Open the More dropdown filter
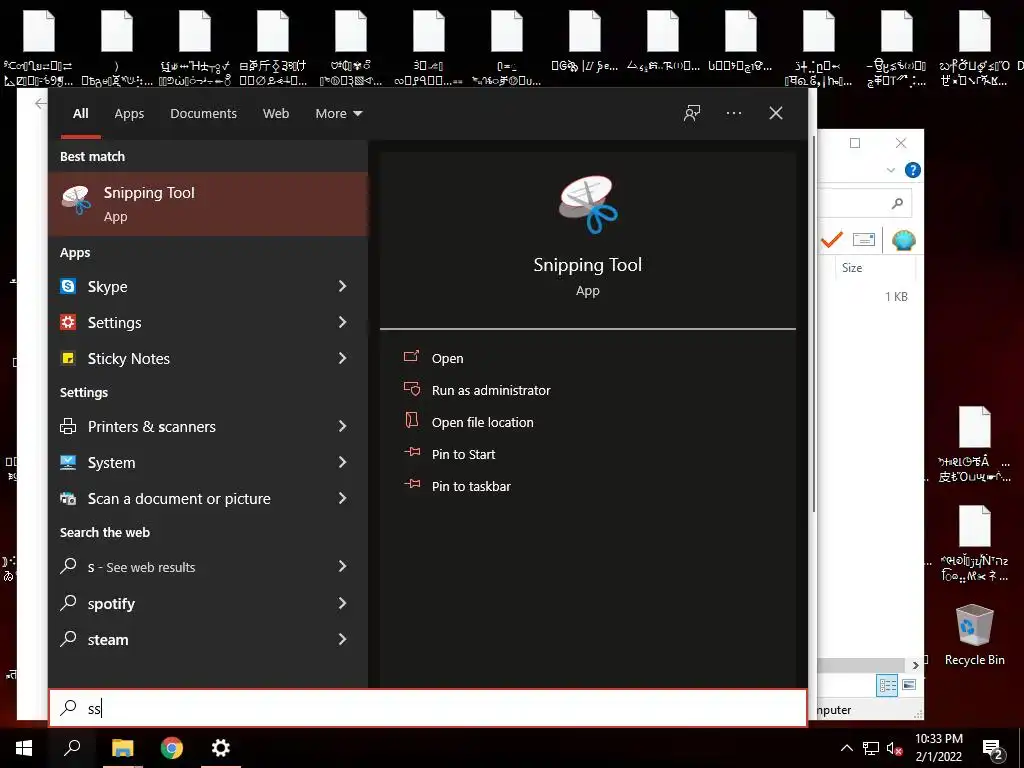The height and width of the screenshot is (768, 1024). pyautogui.click(x=338, y=114)
